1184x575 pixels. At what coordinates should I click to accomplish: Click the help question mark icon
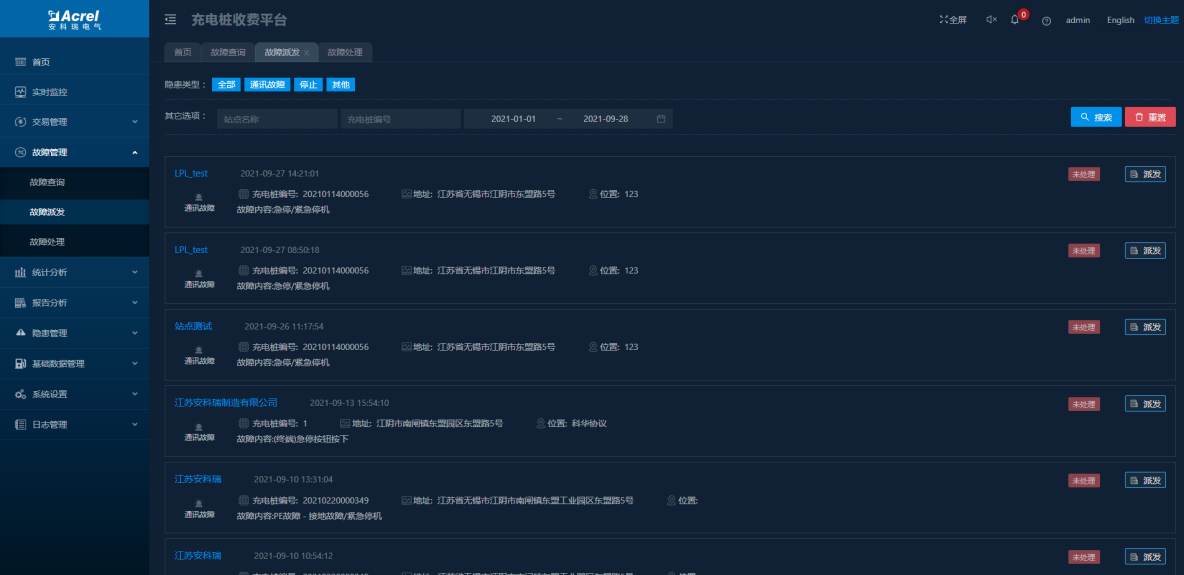point(1046,21)
